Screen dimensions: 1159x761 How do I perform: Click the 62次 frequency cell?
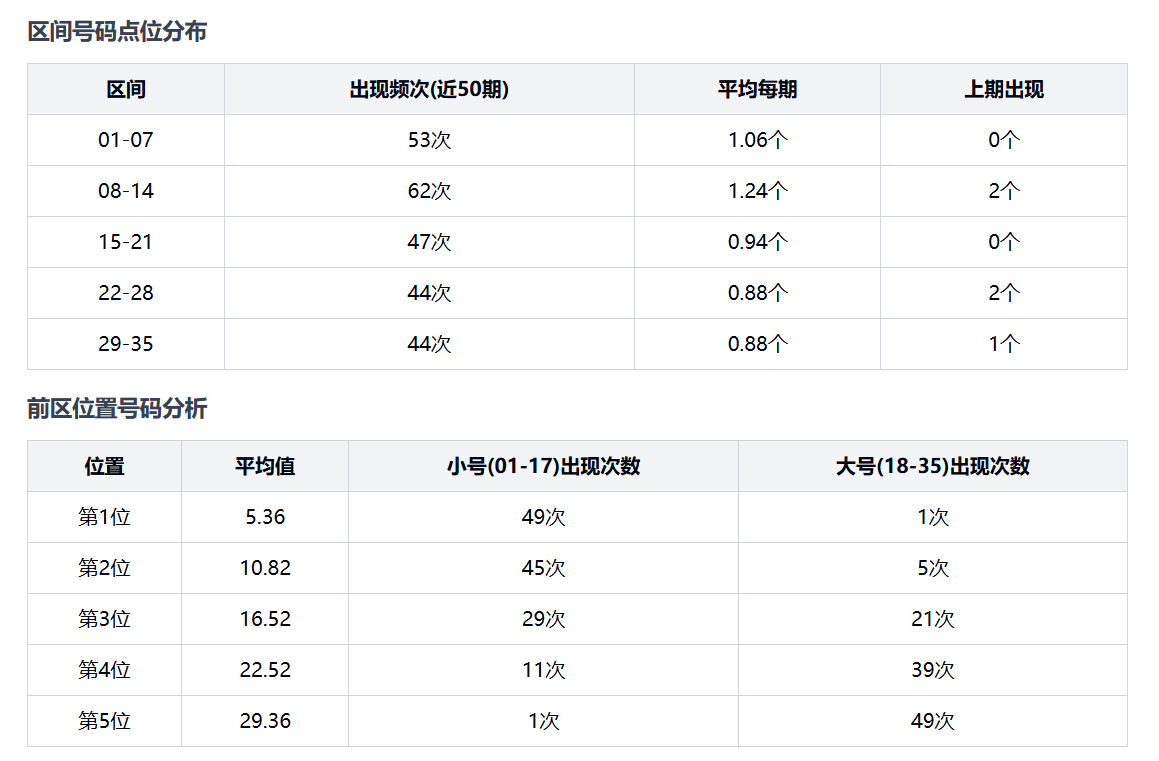[x=429, y=191]
